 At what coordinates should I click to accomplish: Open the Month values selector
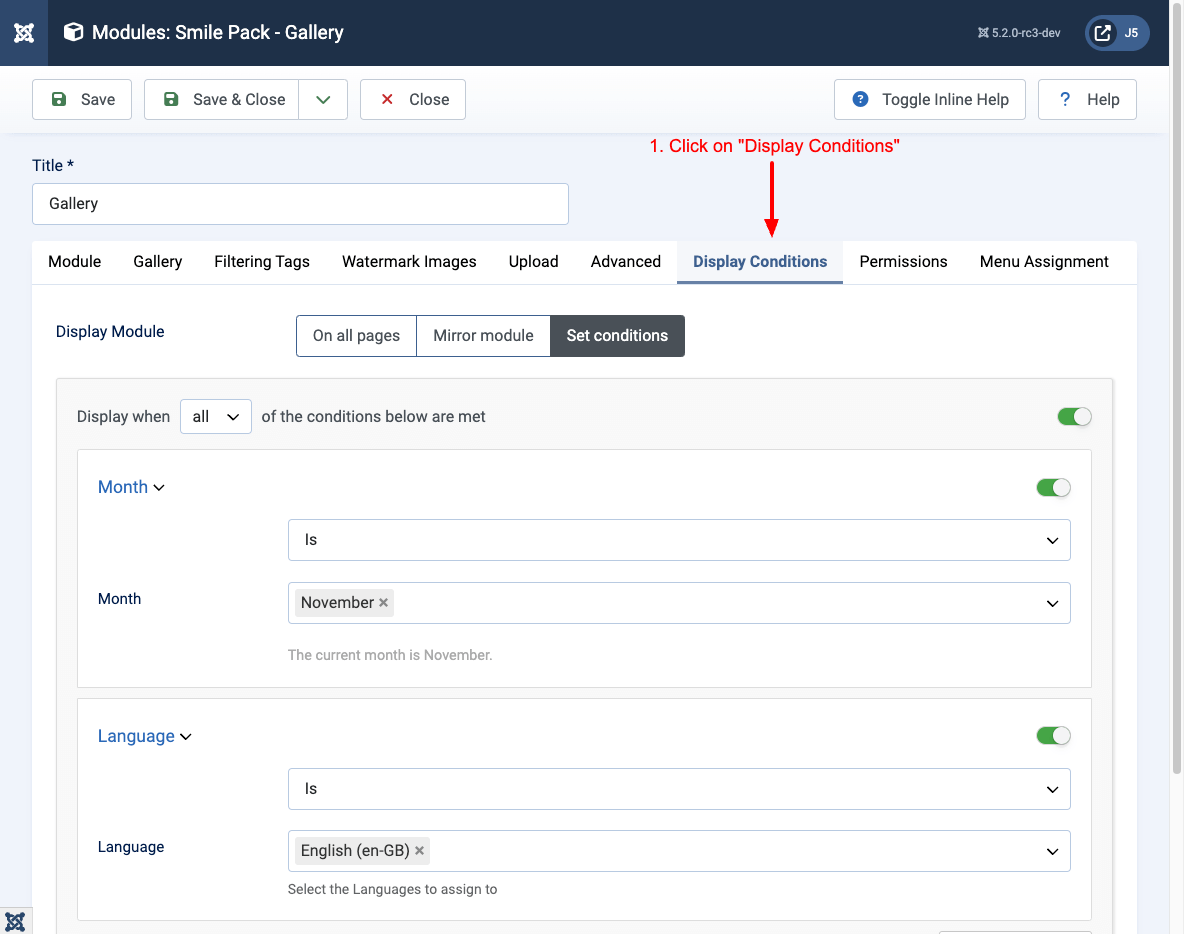click(x=679, y=603)
